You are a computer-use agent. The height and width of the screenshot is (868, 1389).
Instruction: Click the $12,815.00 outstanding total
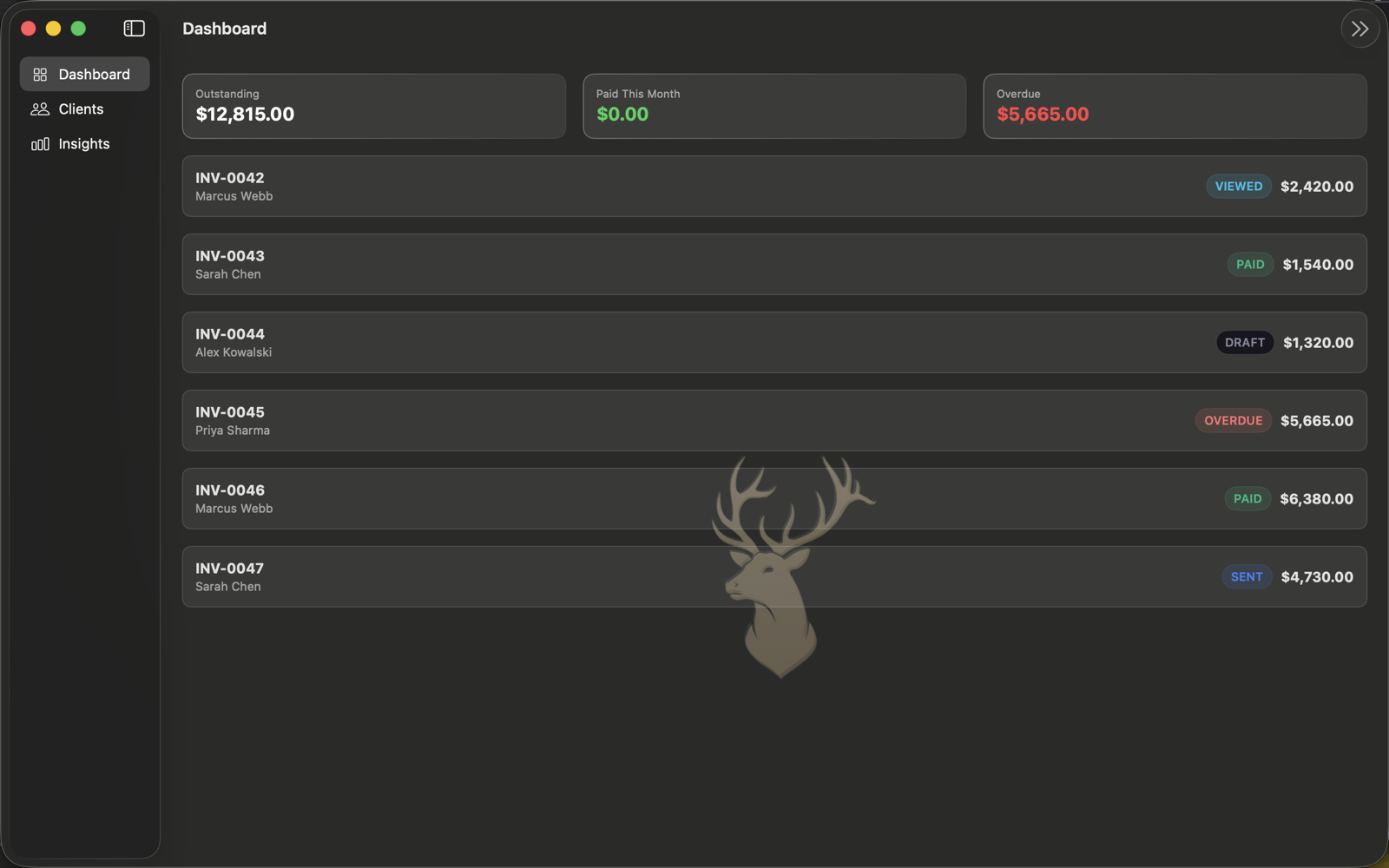tap(245, 115)
